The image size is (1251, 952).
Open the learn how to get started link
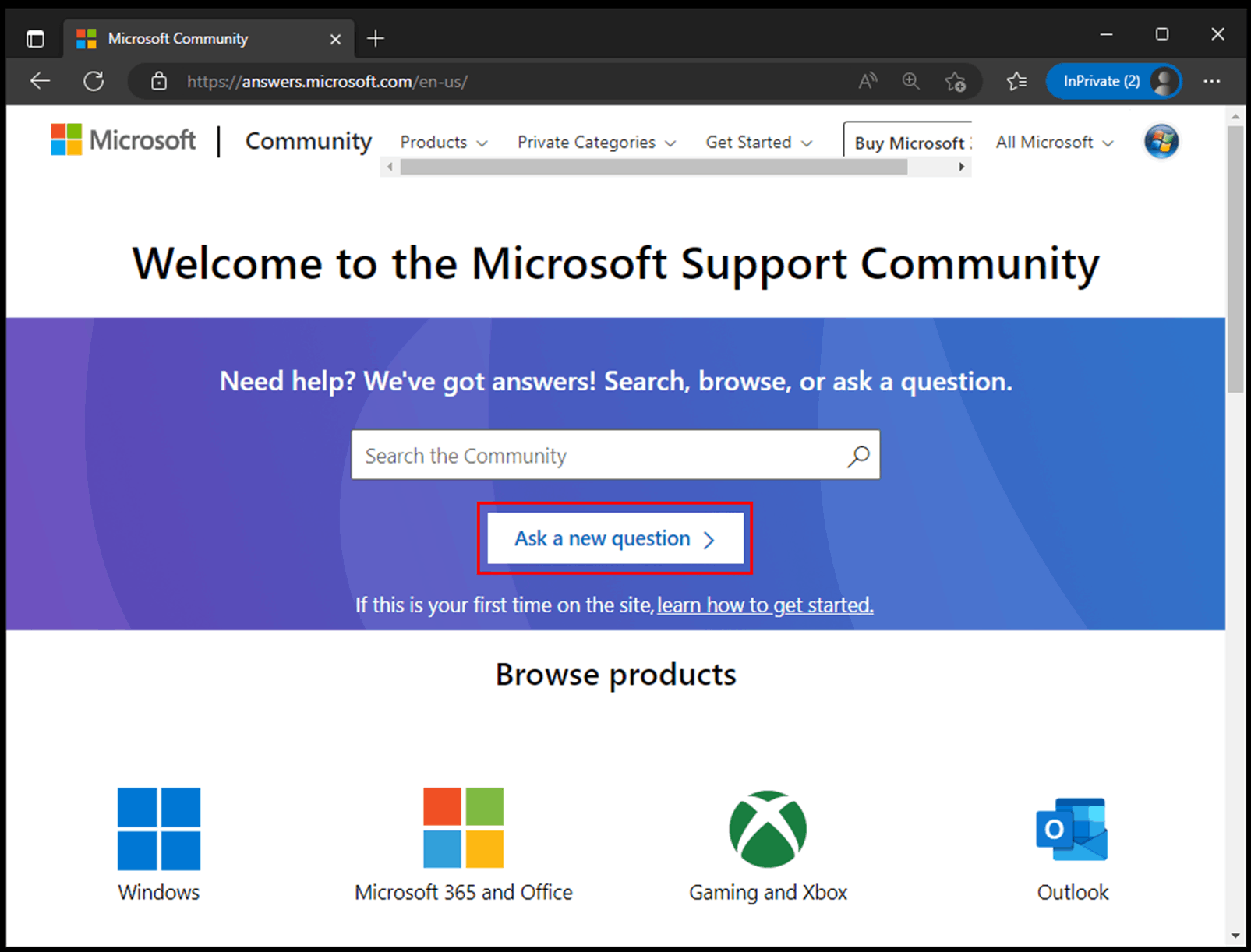point(764,605)
